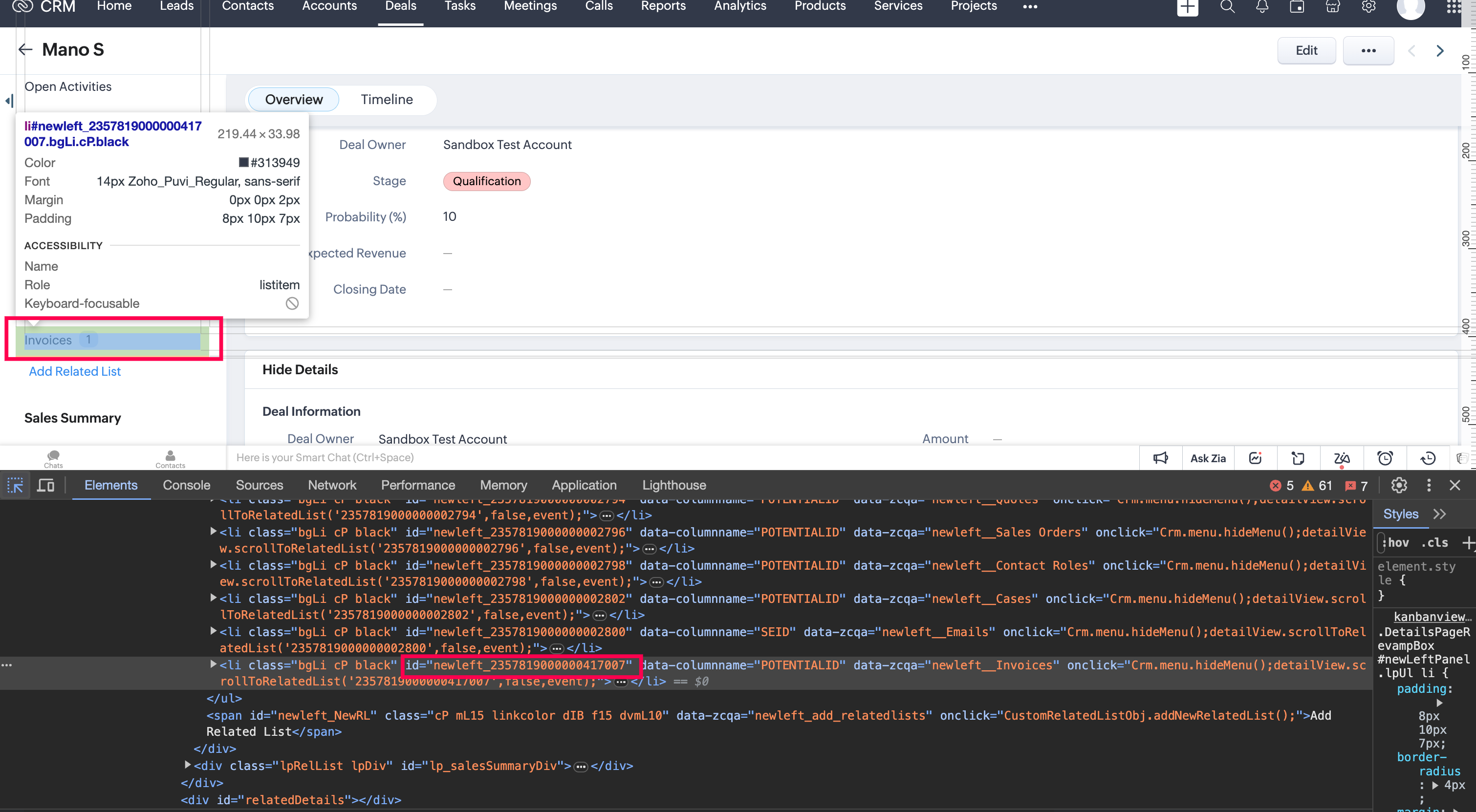
Task: Open Chats in the bottom bar
Action: click(53, 459)
